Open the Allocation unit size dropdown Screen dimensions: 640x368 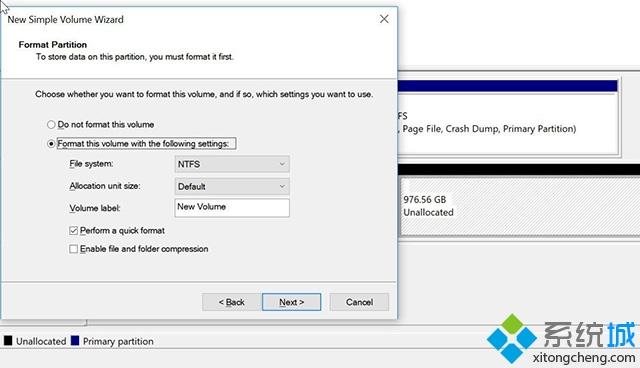click(232, 186)
